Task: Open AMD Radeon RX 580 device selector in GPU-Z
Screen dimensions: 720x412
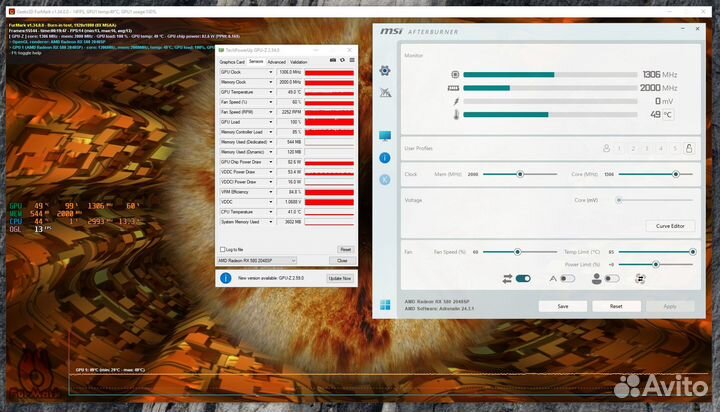Action: click(257, 260)
